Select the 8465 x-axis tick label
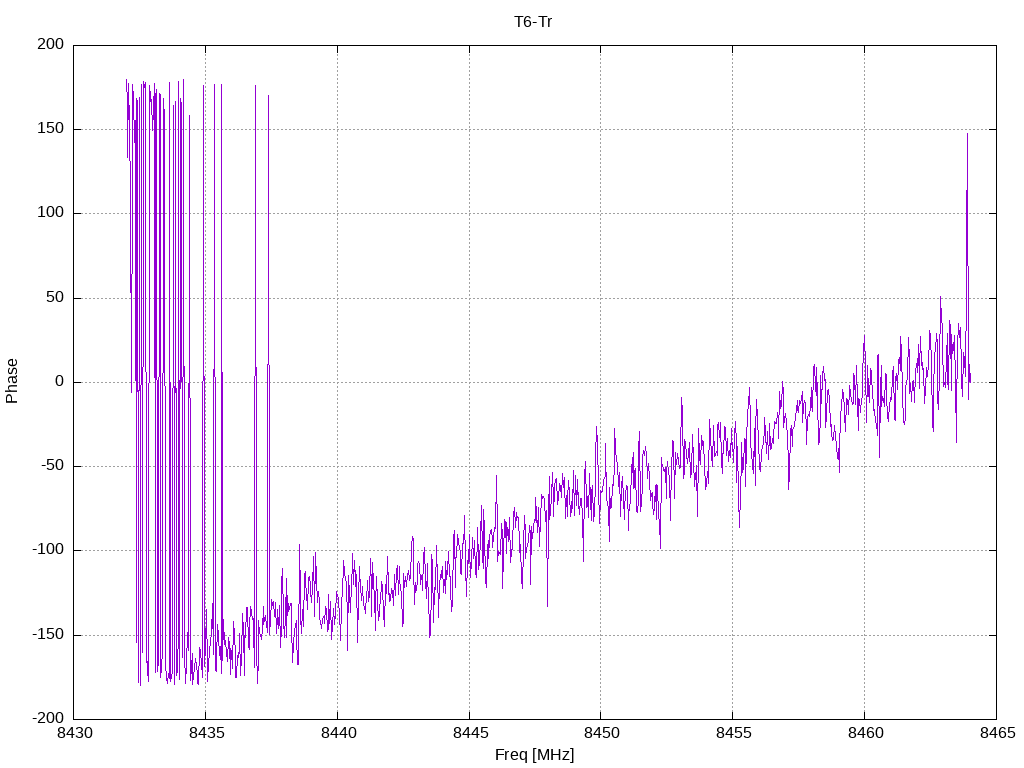Image resolution: width=1024 pixels, height=768 pixels. pyautogui.click(x=996, y=734)
